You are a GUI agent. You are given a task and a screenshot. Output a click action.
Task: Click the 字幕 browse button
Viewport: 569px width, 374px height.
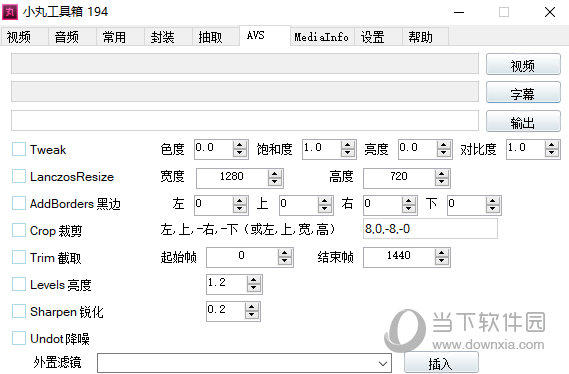[x=523, y=93]
